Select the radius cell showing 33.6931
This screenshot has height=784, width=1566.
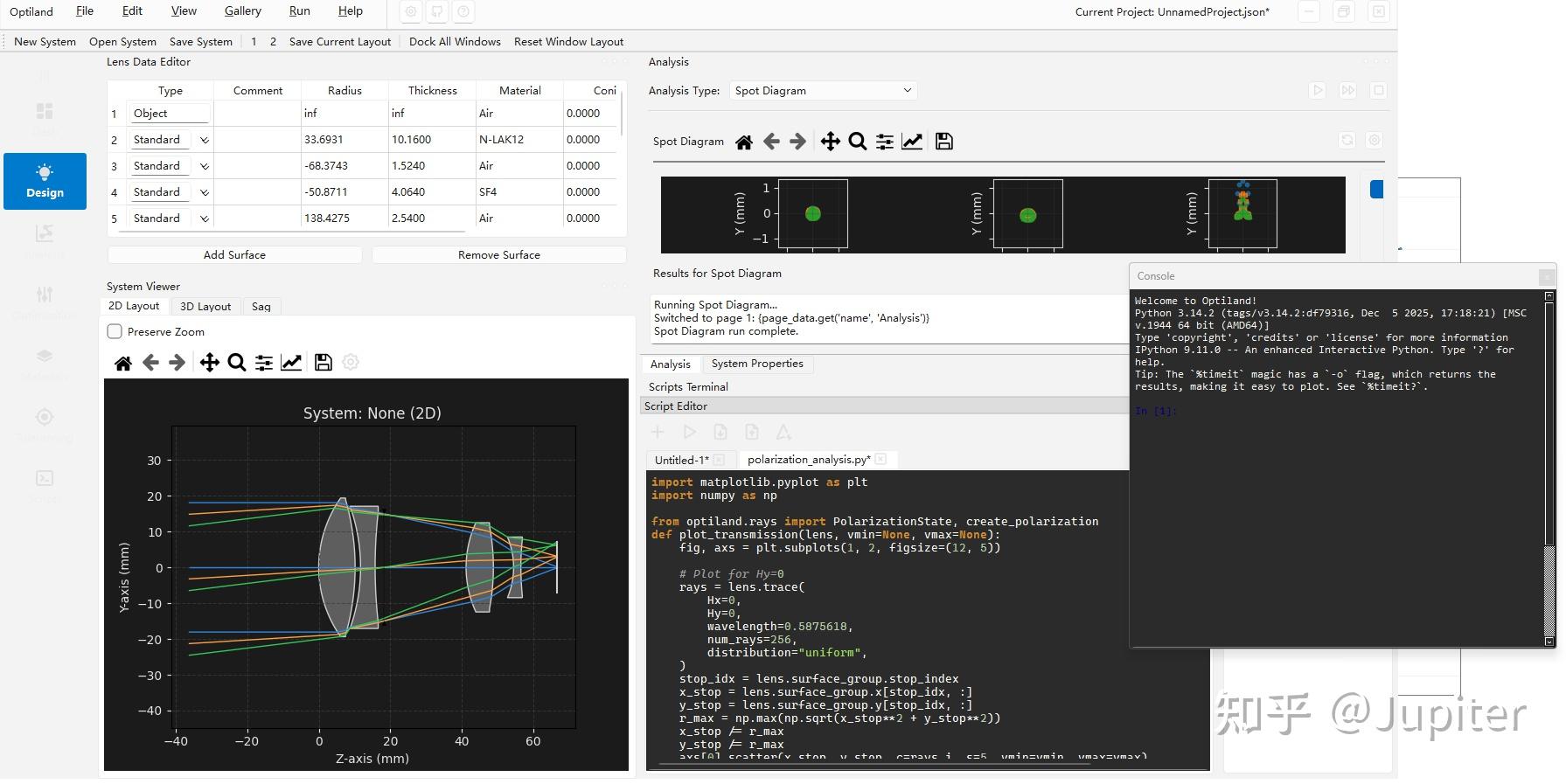point(345,140)
